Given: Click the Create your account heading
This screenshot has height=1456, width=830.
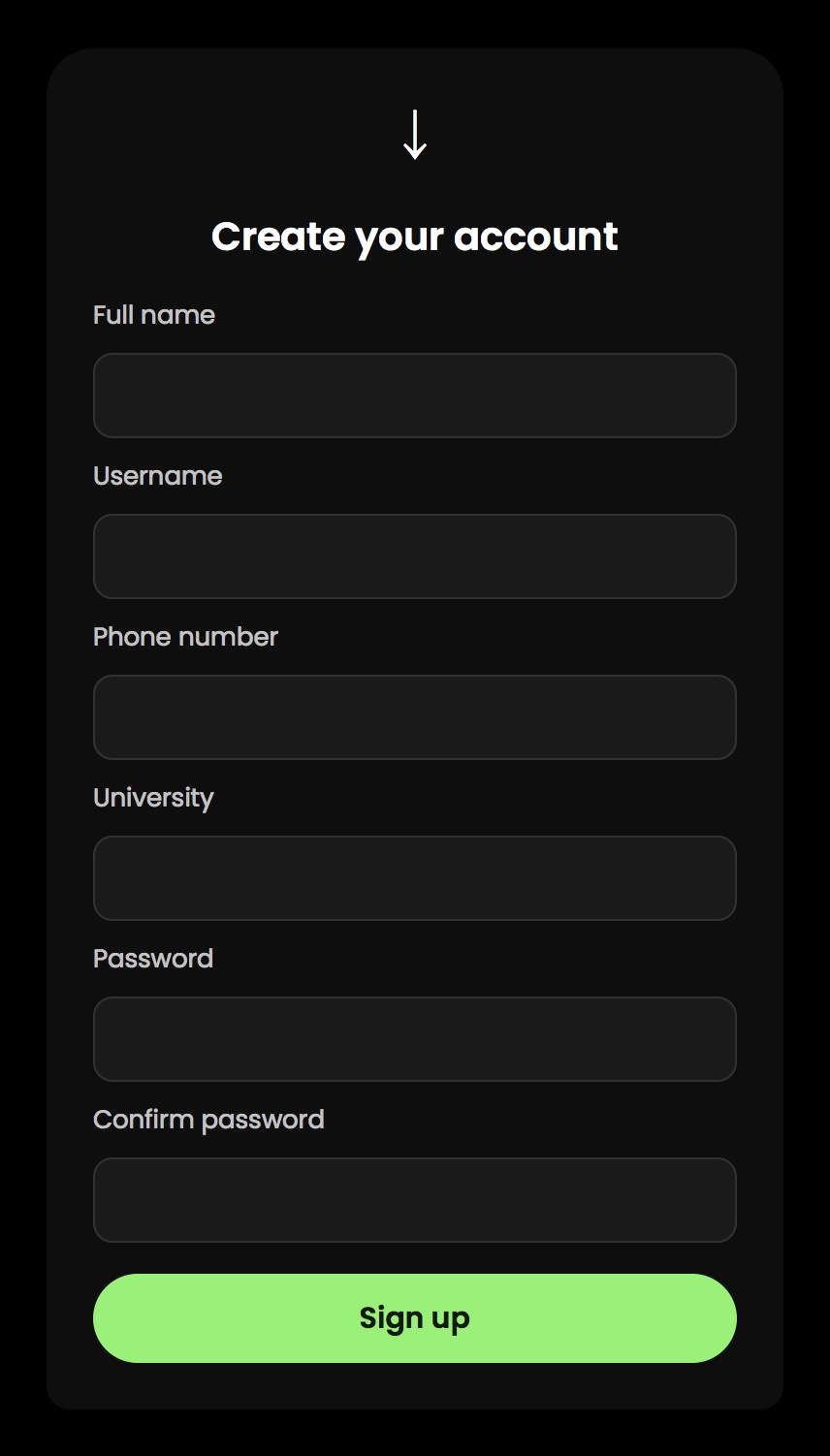Looking at the screenshot, I should (415, 237).
